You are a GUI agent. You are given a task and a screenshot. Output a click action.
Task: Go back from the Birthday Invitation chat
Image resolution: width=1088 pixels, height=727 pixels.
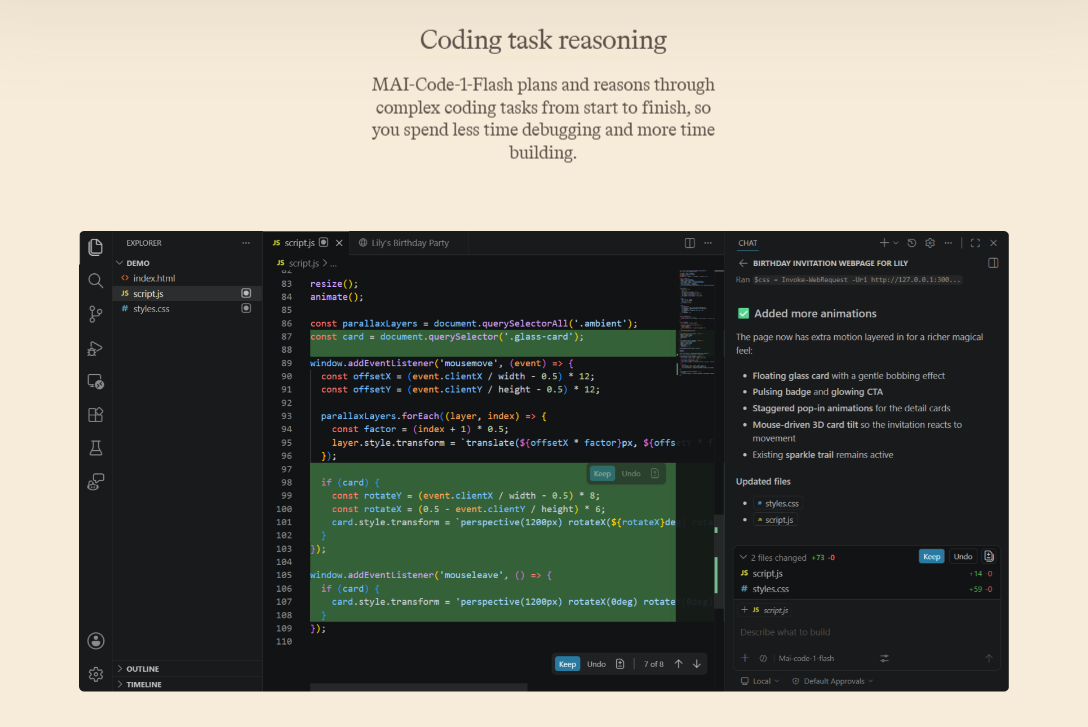click(743, 263)
